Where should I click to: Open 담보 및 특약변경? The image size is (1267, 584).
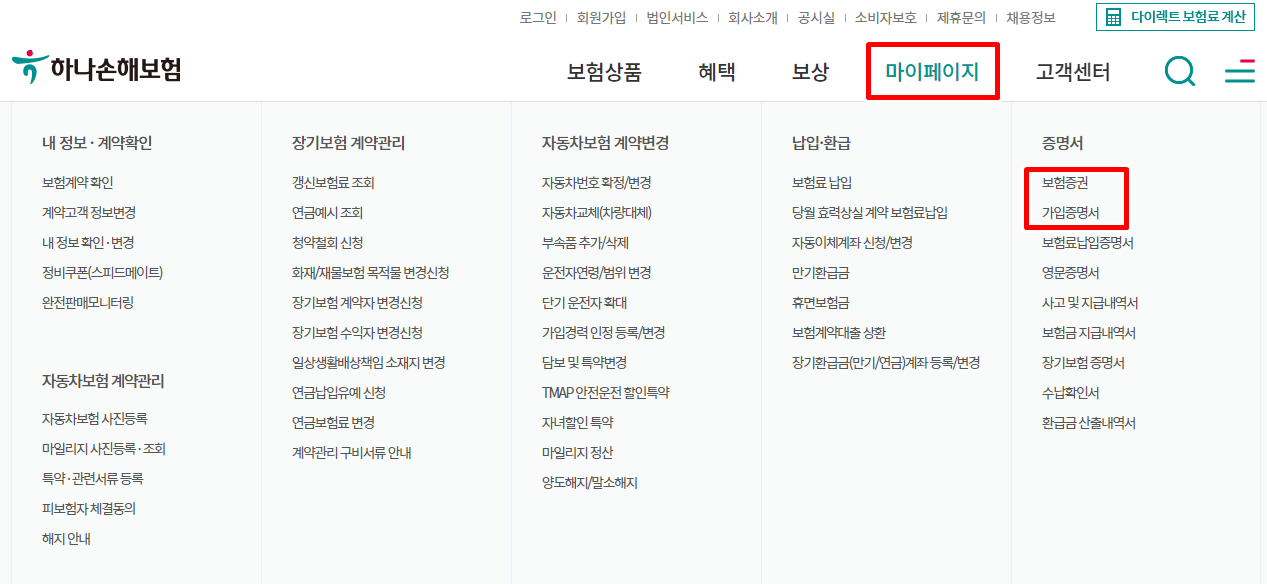[x=585, y=363]
